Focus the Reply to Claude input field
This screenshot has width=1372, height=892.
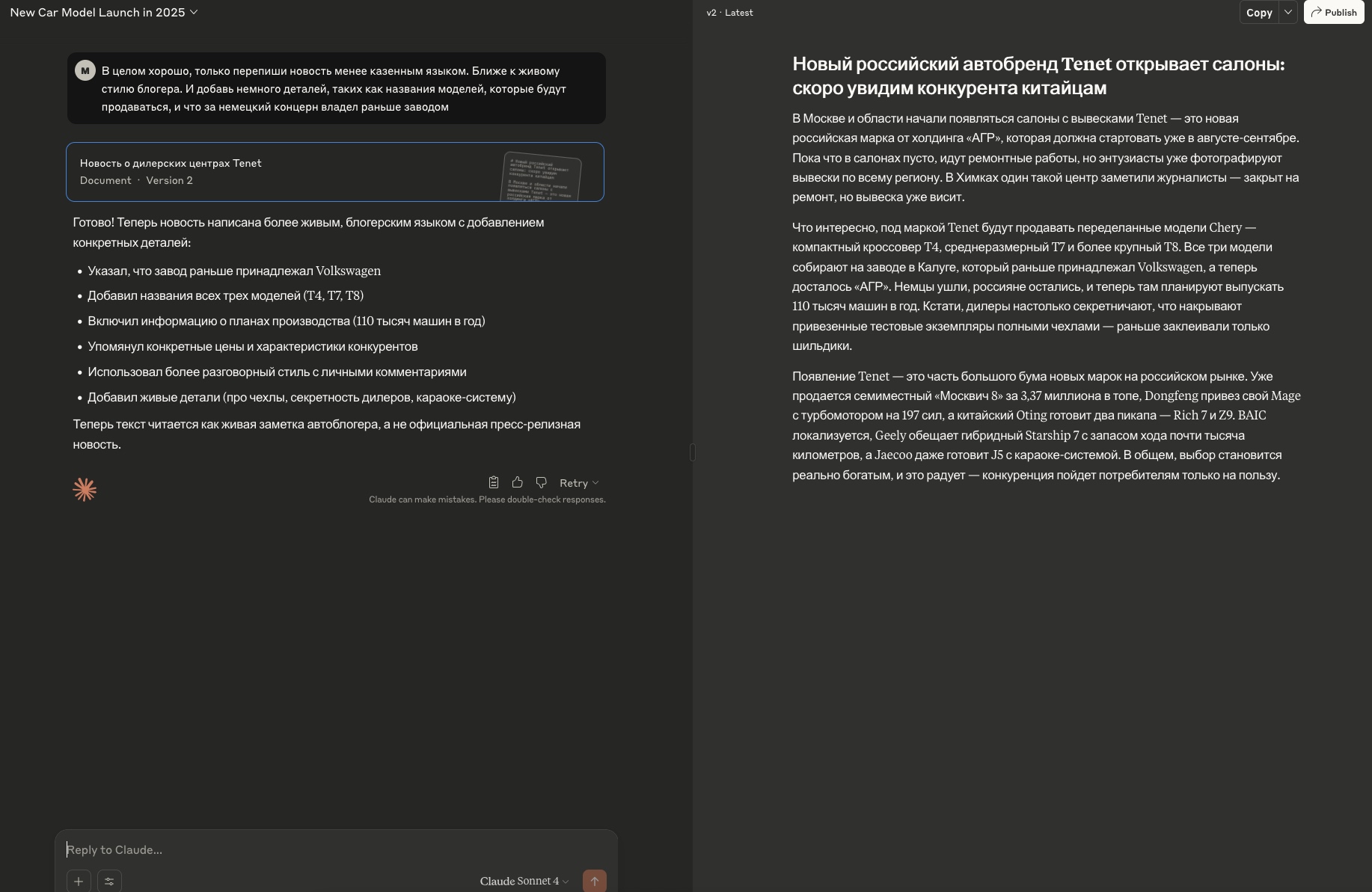click(337, 849)
